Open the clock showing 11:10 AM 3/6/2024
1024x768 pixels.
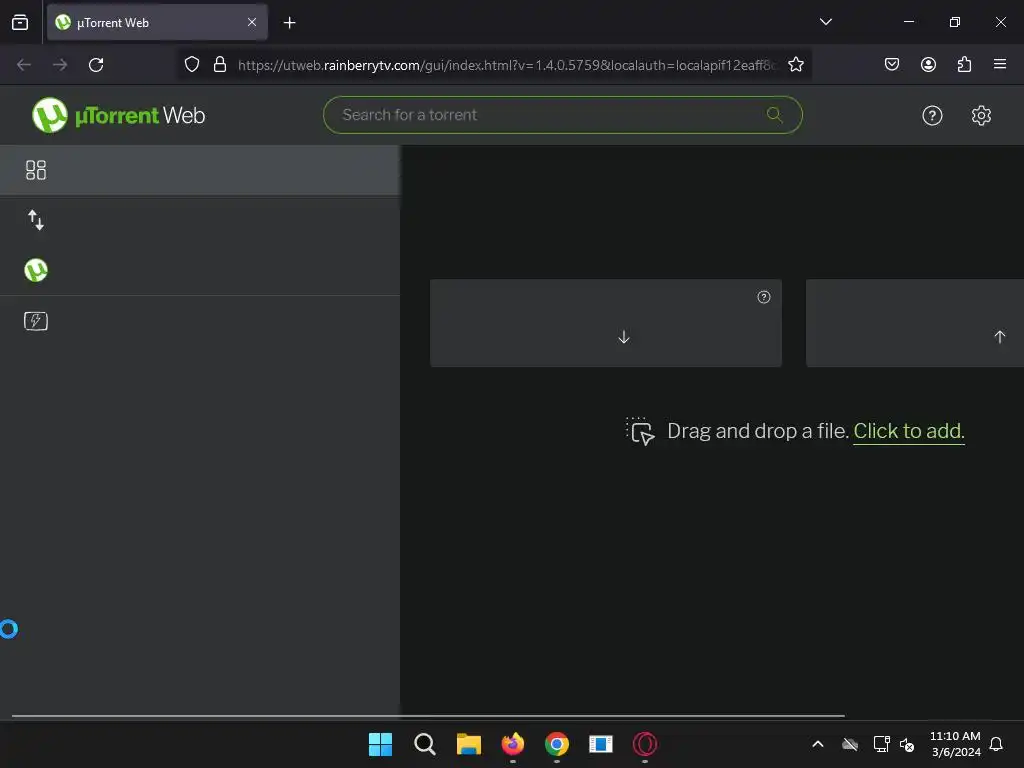click(955, 744)
